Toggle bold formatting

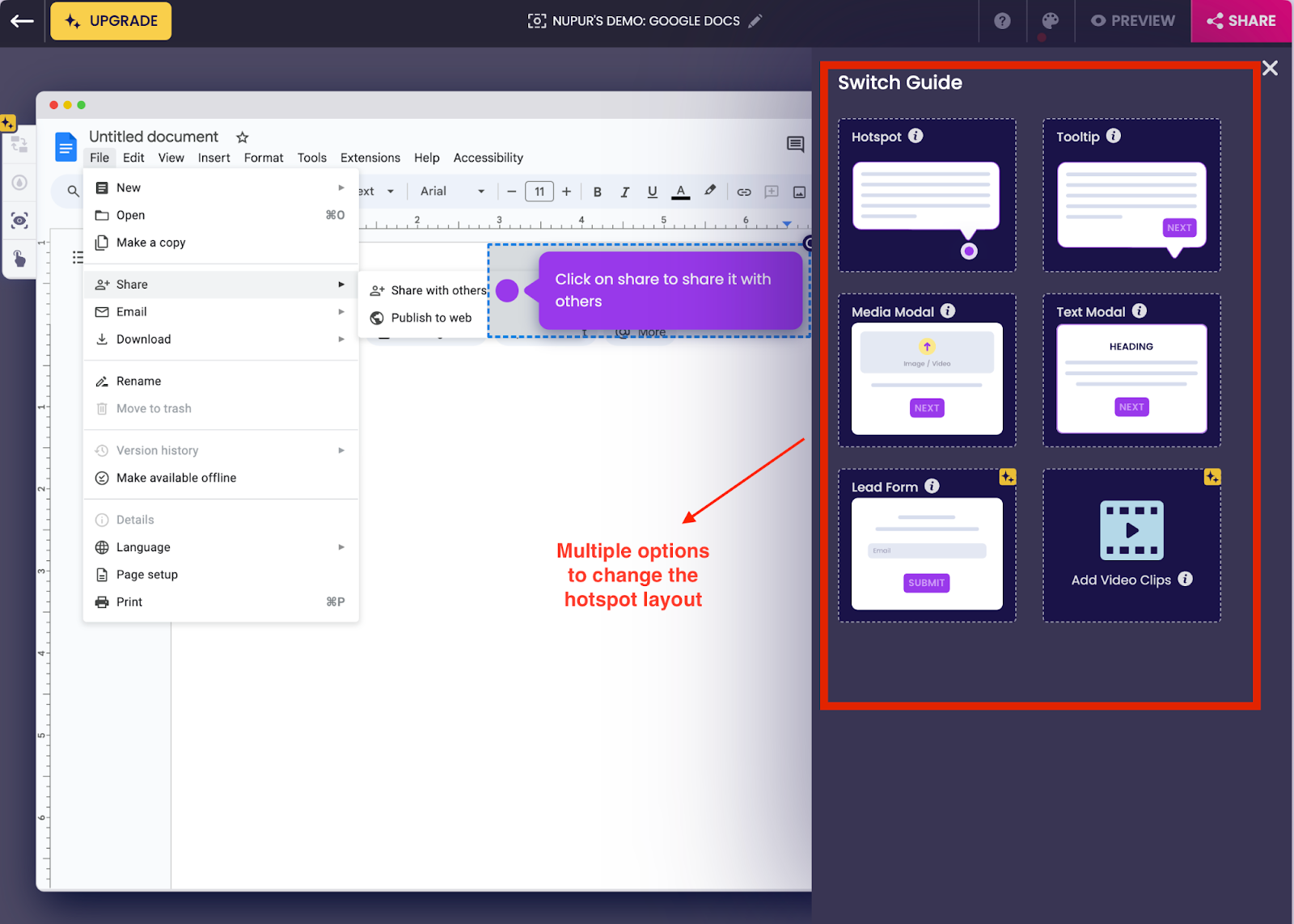pyautogui.click(x=598, y=192)
